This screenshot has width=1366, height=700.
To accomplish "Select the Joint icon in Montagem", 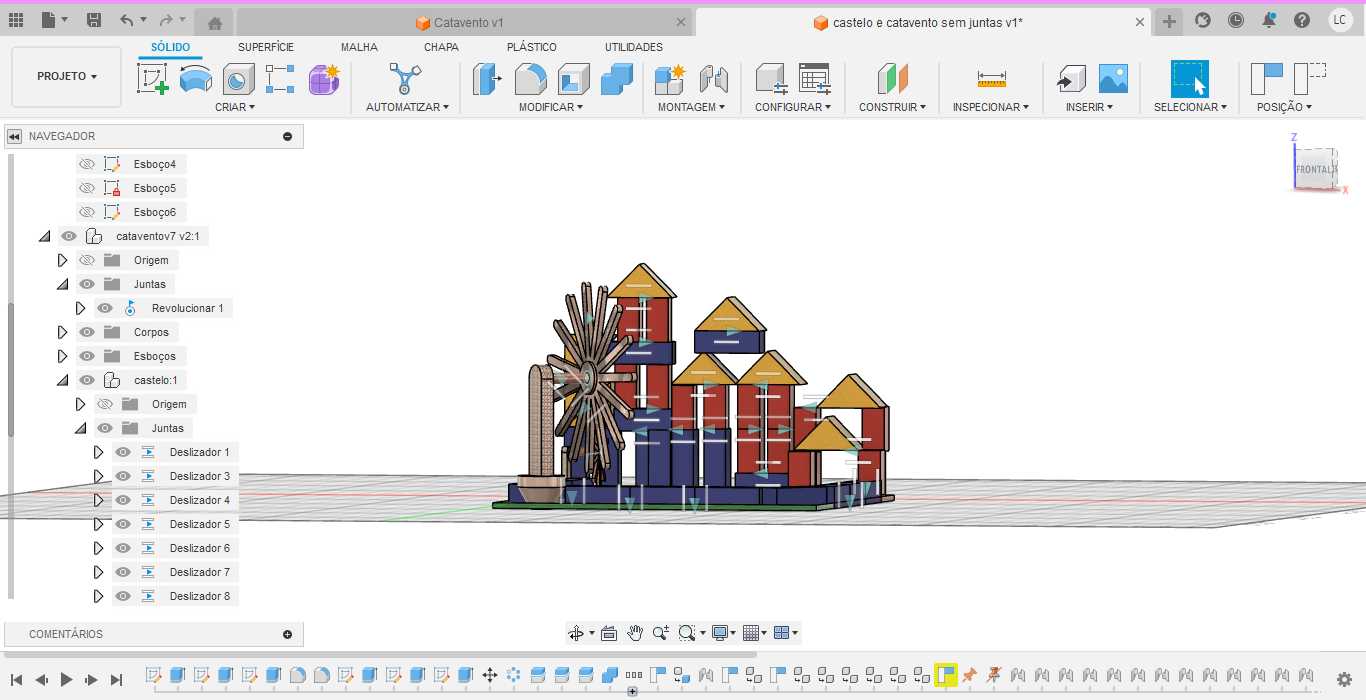I will point(713,79).
